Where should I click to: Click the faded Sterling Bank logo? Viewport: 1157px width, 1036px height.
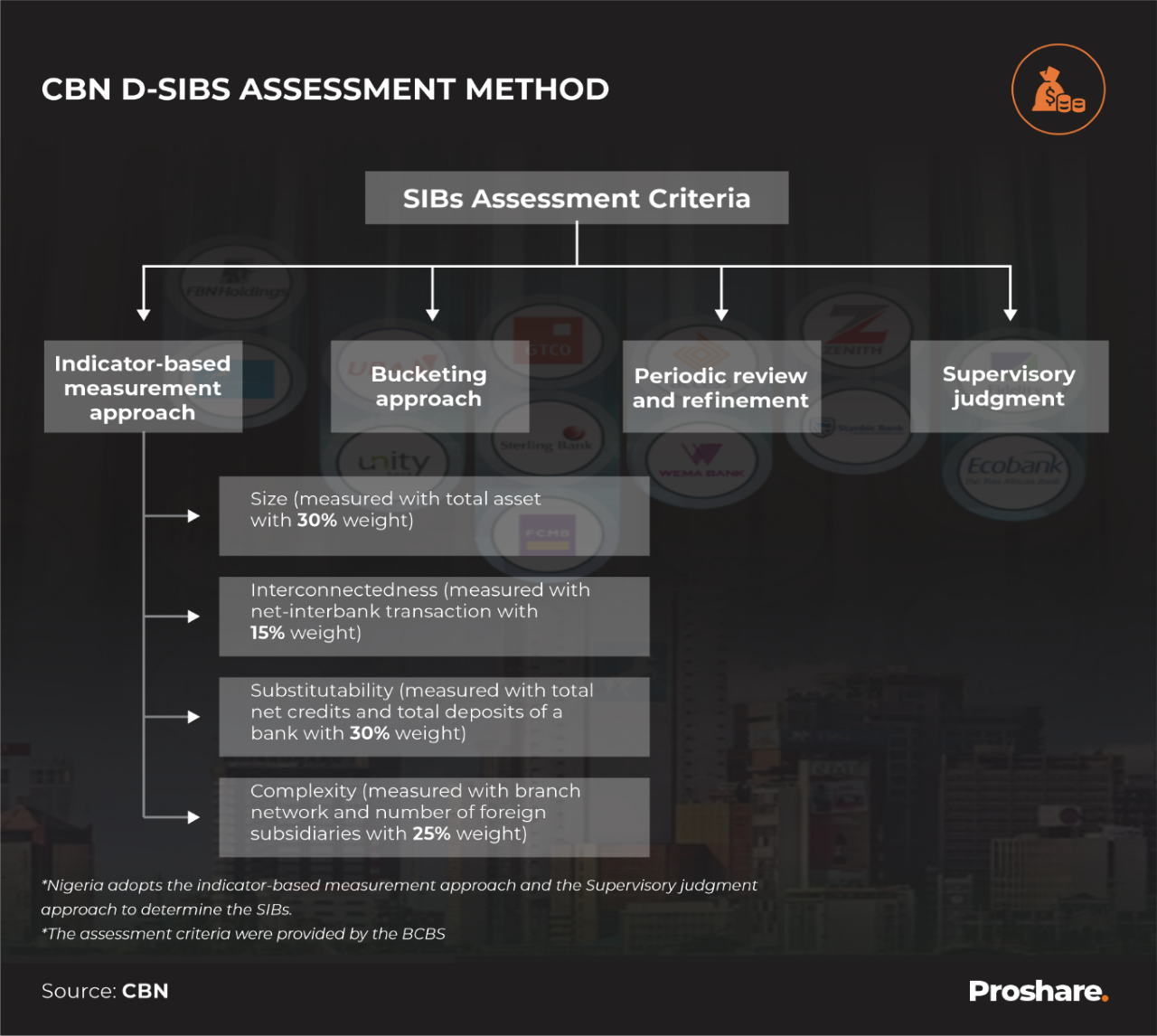547,441
